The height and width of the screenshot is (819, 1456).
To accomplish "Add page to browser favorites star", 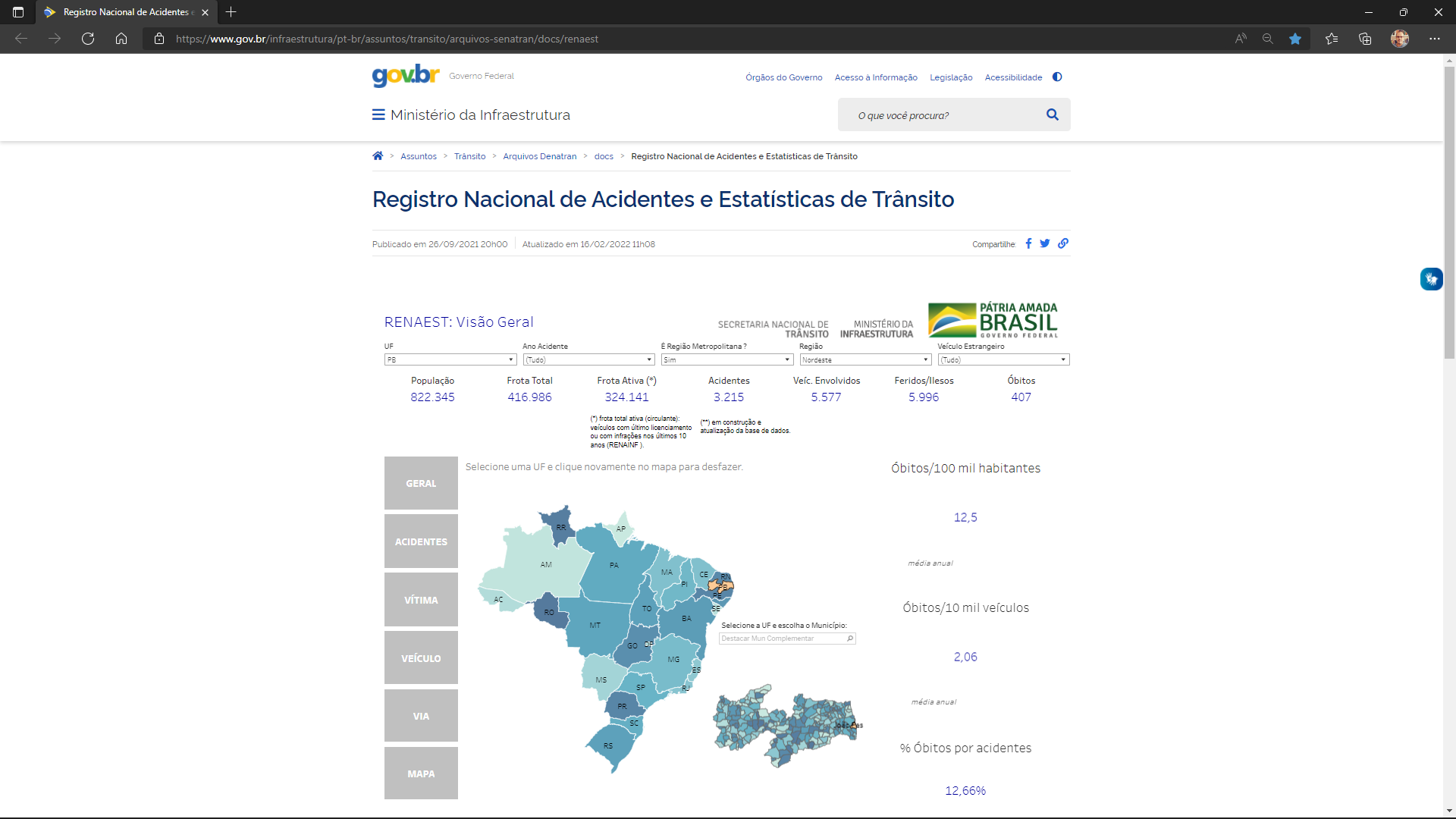I will point(1295,39).
